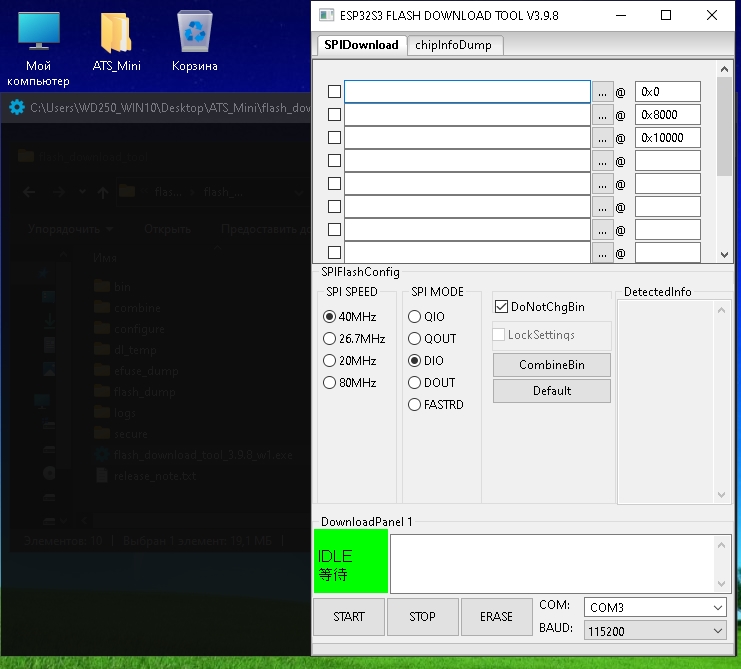Viewport: 741px width, 669px height.
Task: Click scroll-down arrow in the download log box
Action: click(721, 583)
